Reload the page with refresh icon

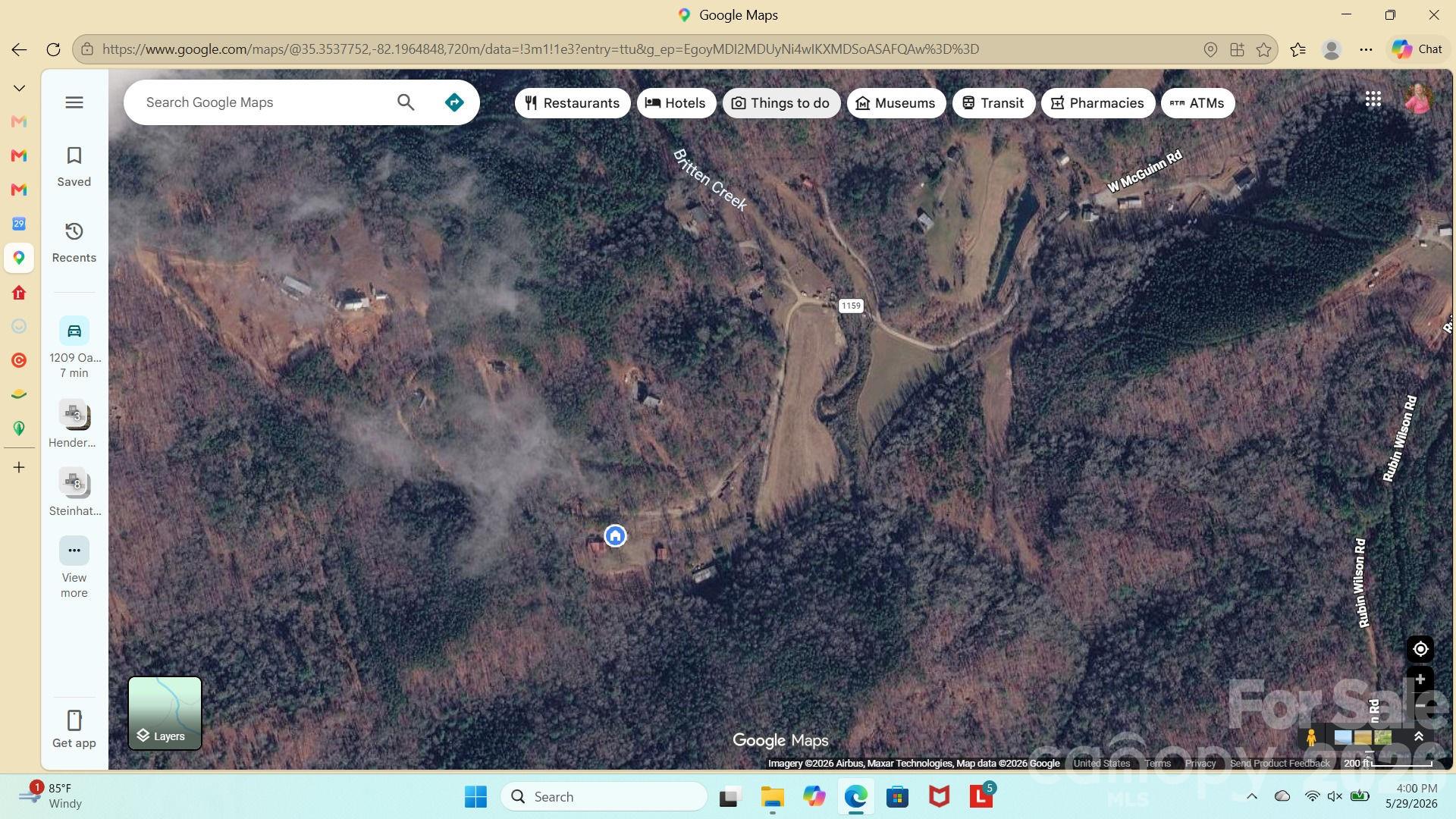pyautogui.click(x=53, y=49)
